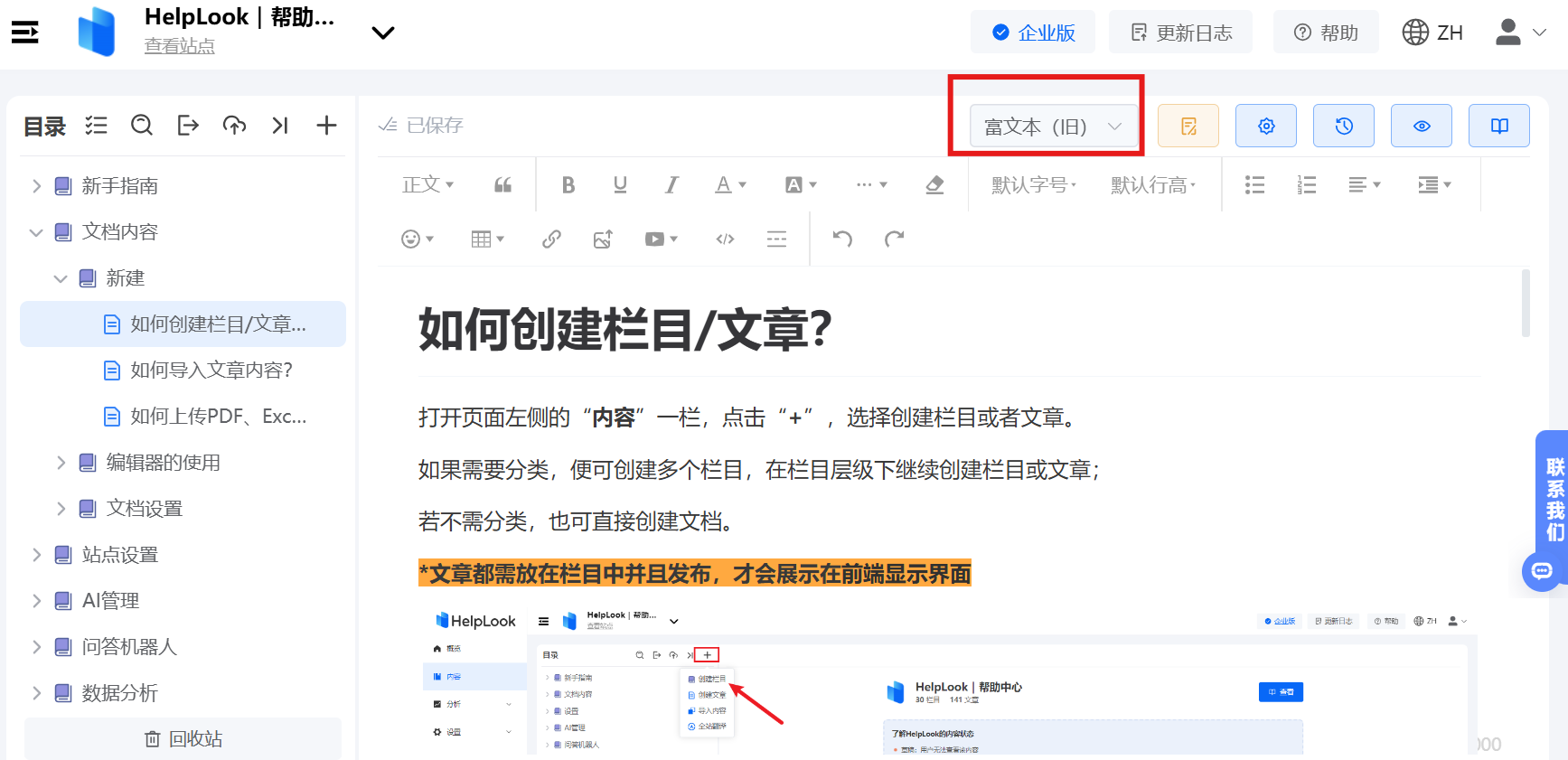Click the HelpLook logo icon
This screenshot has width=1568, height=760.
[x=97, y=32]
